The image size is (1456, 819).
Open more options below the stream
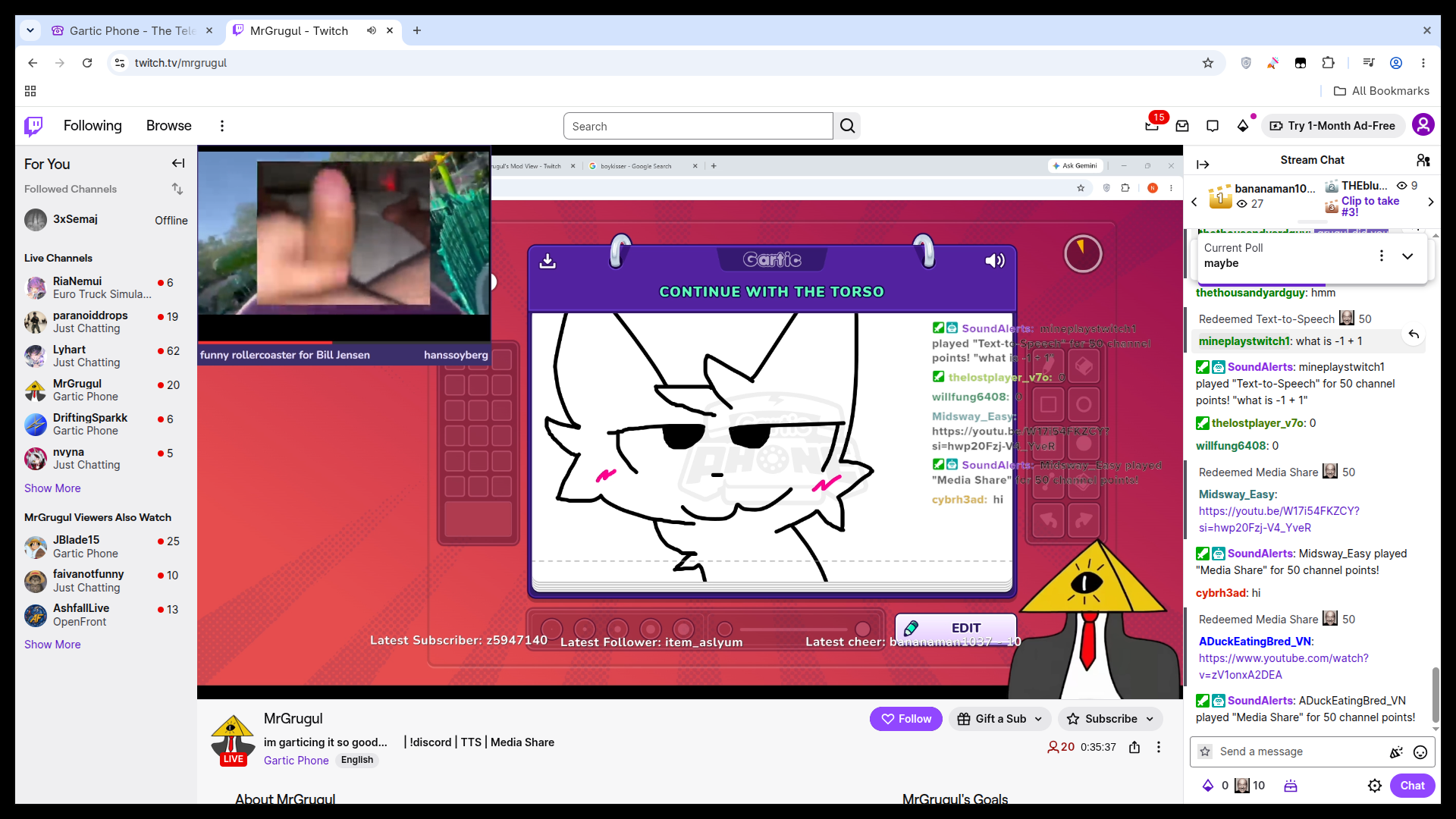tap(1159, 747)
